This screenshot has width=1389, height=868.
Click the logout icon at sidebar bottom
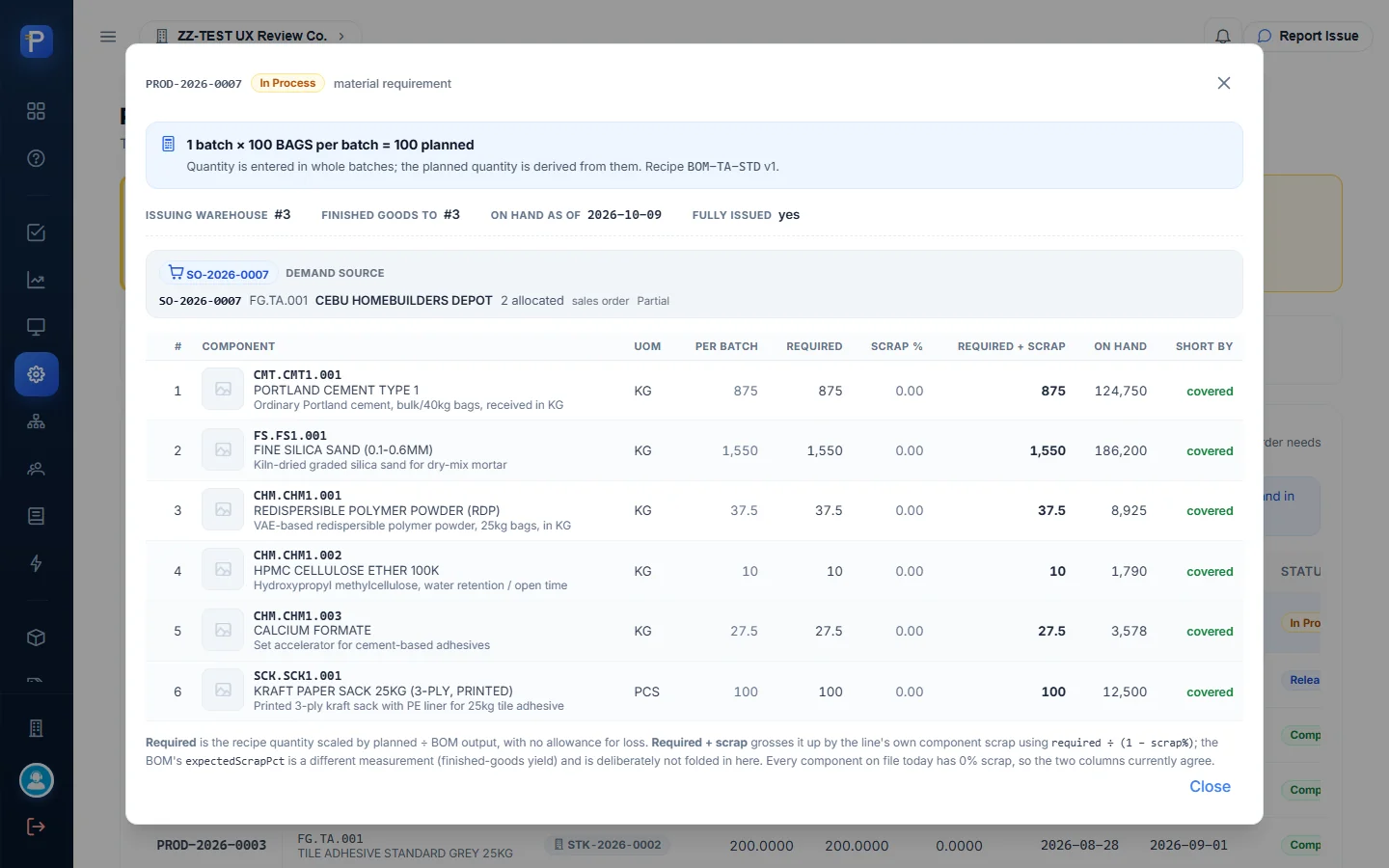click(x=36, y=827)
